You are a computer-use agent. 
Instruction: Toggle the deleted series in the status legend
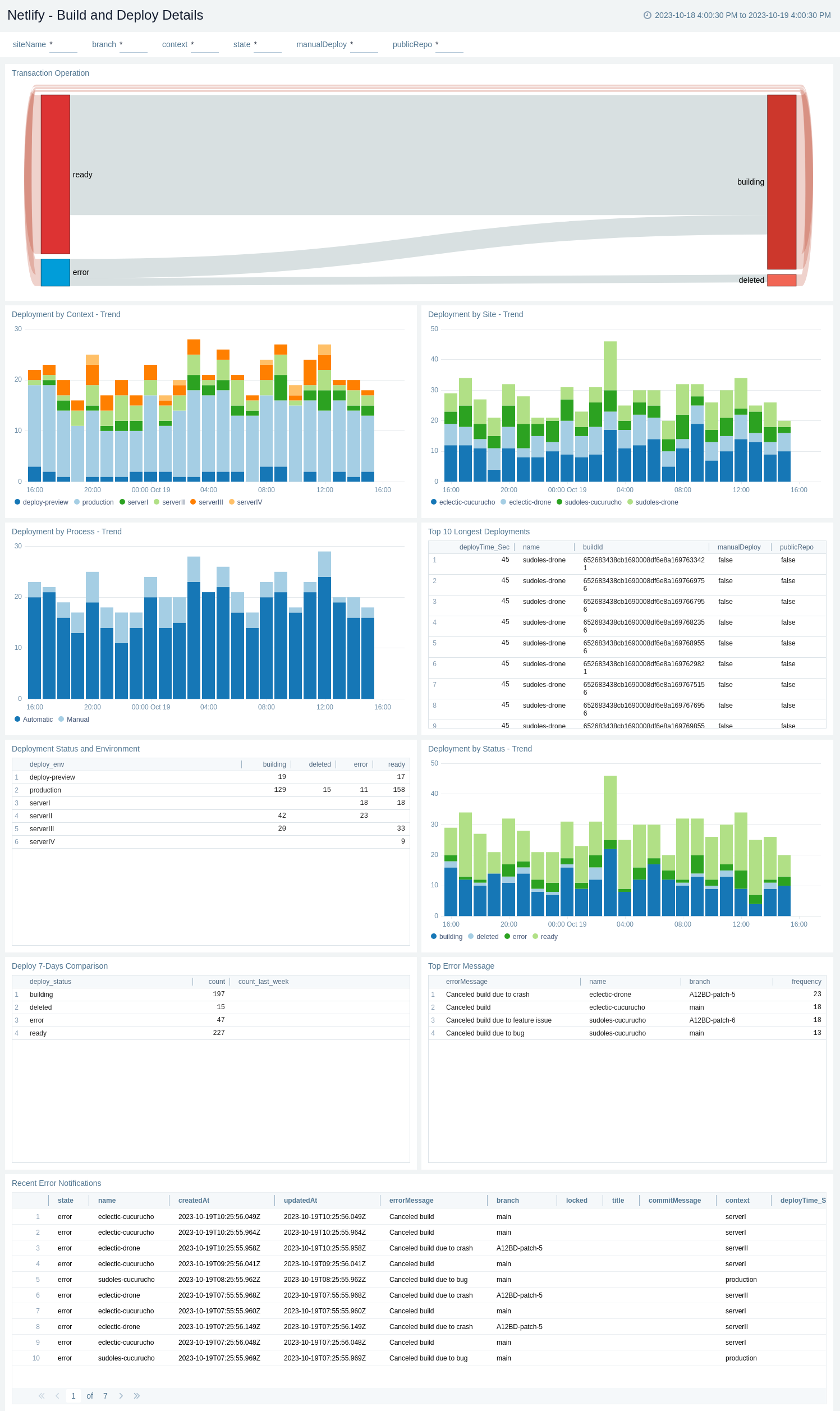point(487,937)
